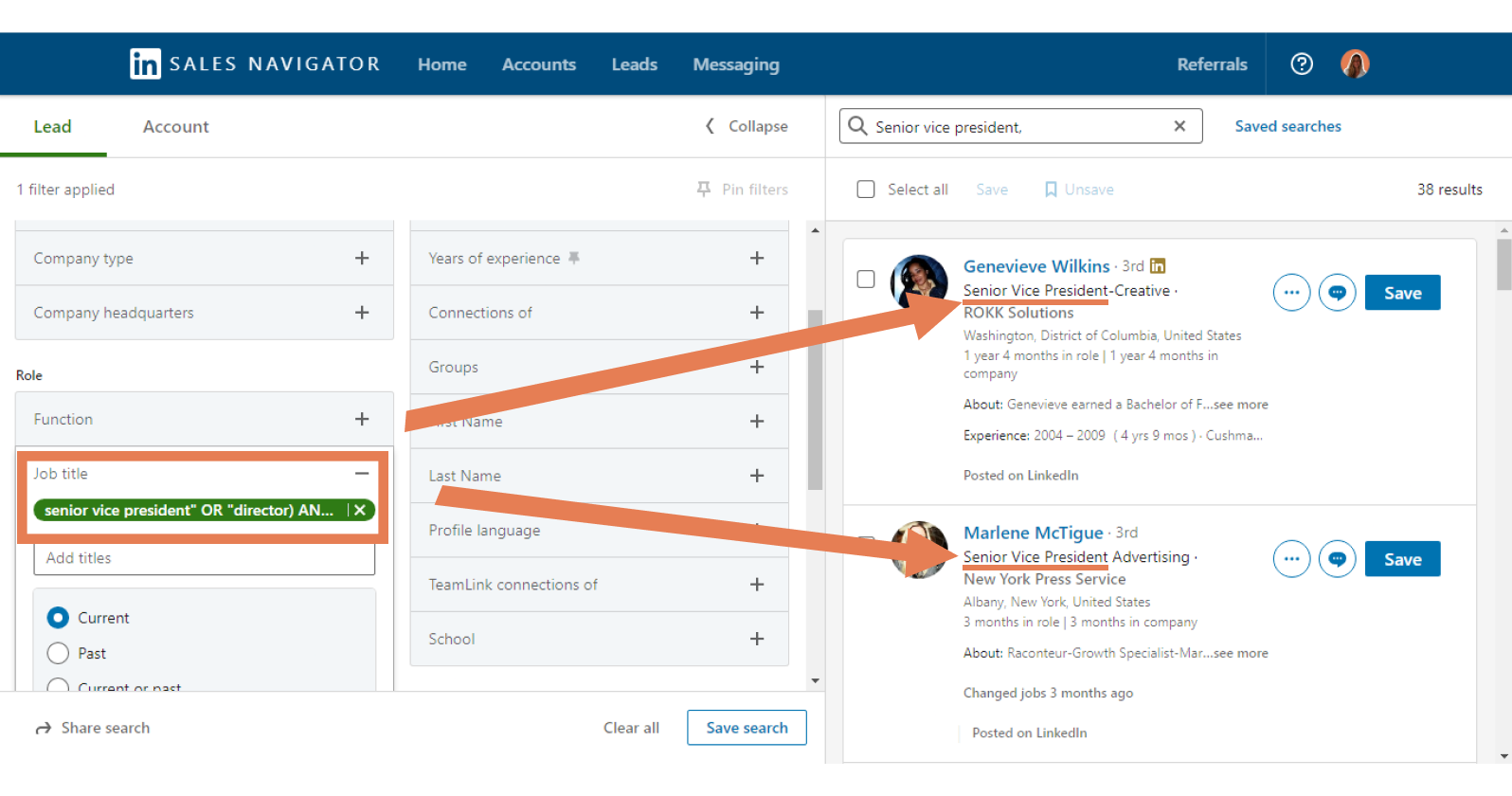Select the Current radio option

pyautogui.click(x=58, y=618)
